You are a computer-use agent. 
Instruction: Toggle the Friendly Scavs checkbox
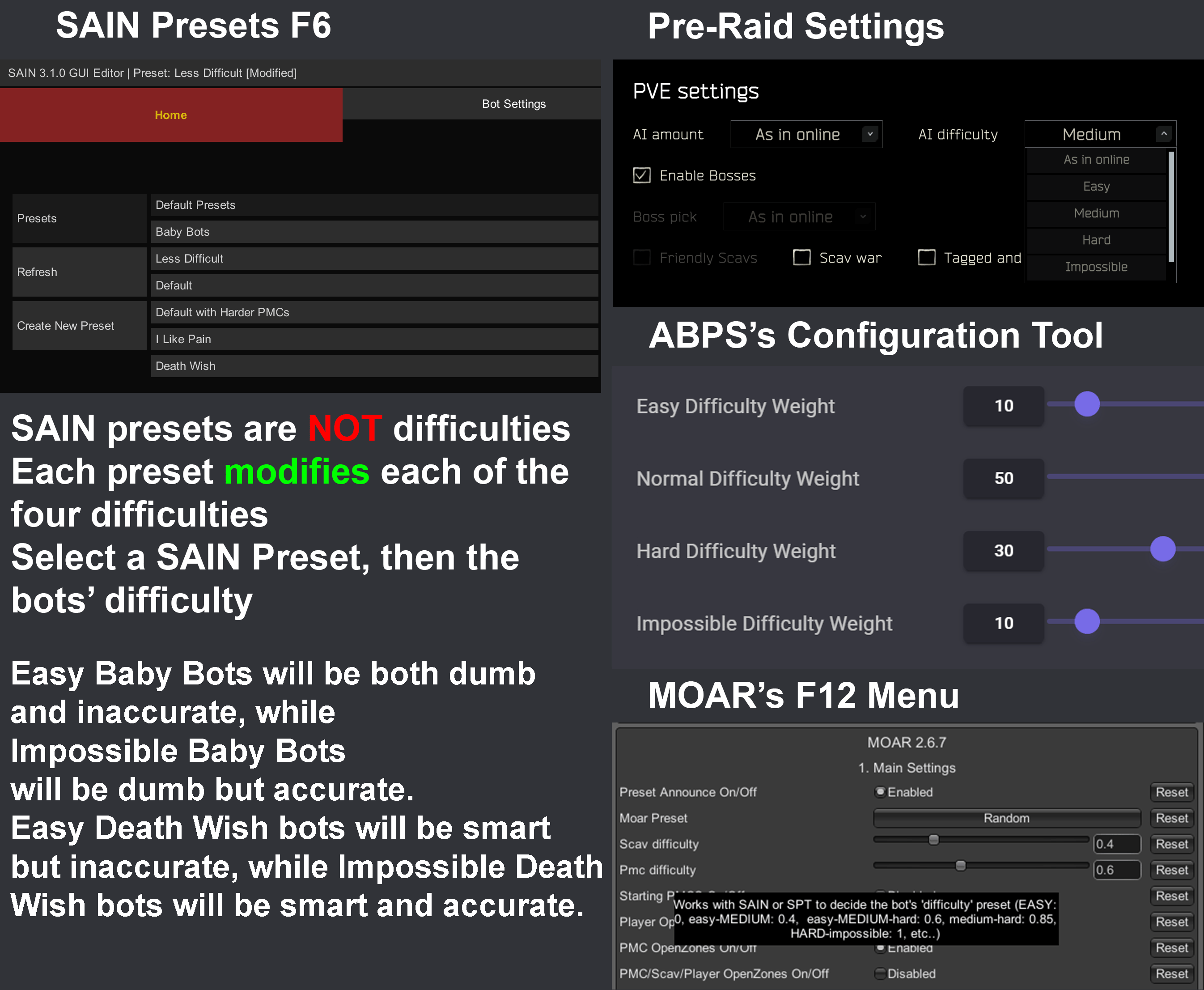[x=641, y=258]
